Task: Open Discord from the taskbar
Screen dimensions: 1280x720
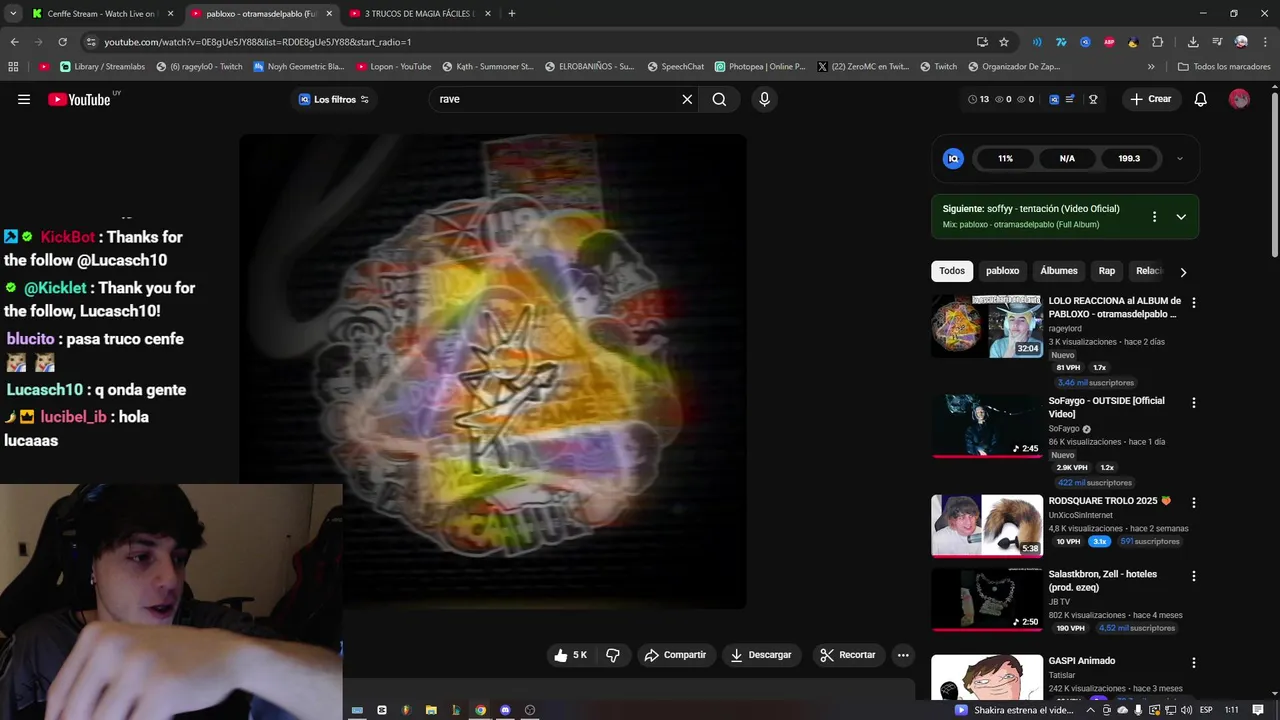Action: (505, 710)
